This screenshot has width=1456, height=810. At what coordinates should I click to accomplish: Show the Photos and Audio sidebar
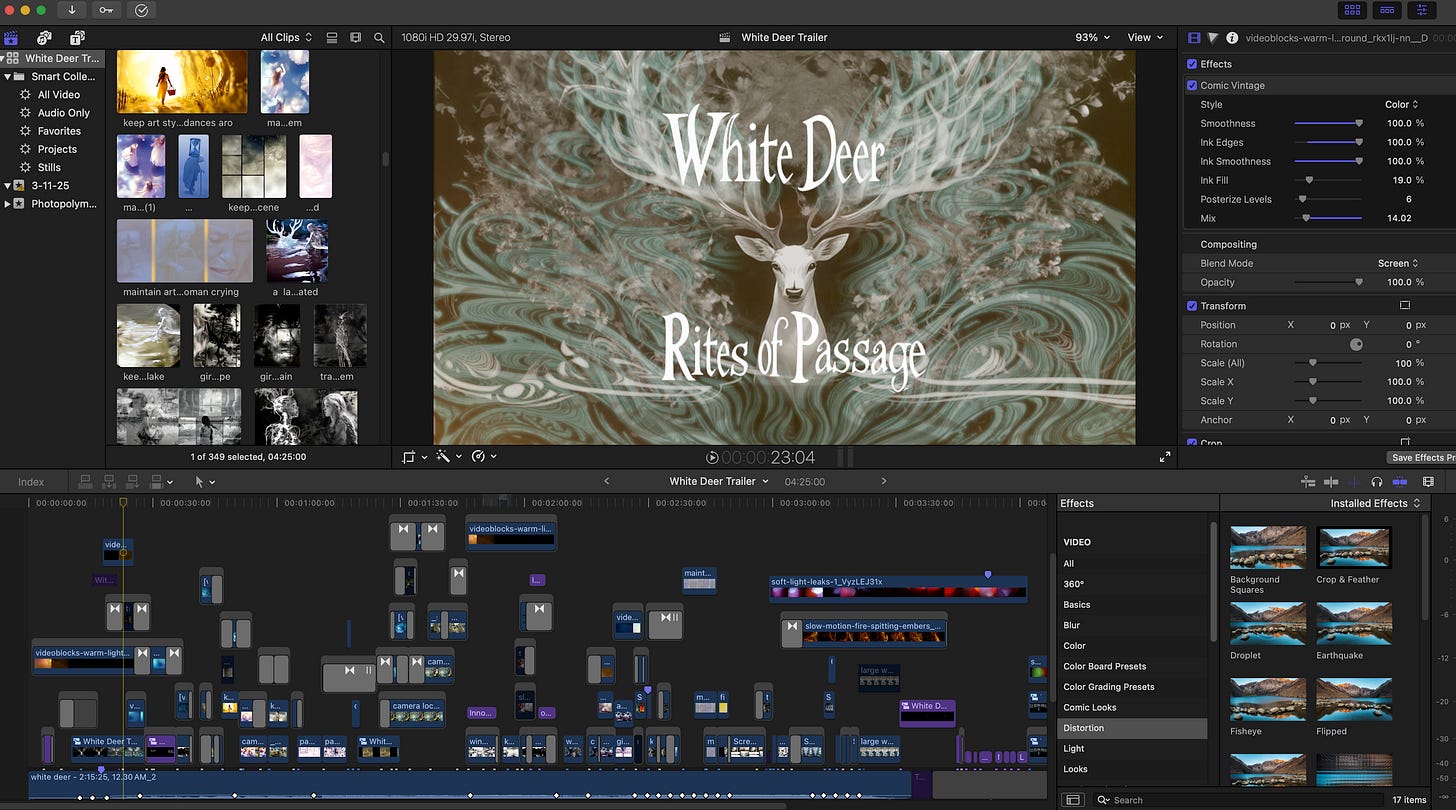click(x=45, y=38)
